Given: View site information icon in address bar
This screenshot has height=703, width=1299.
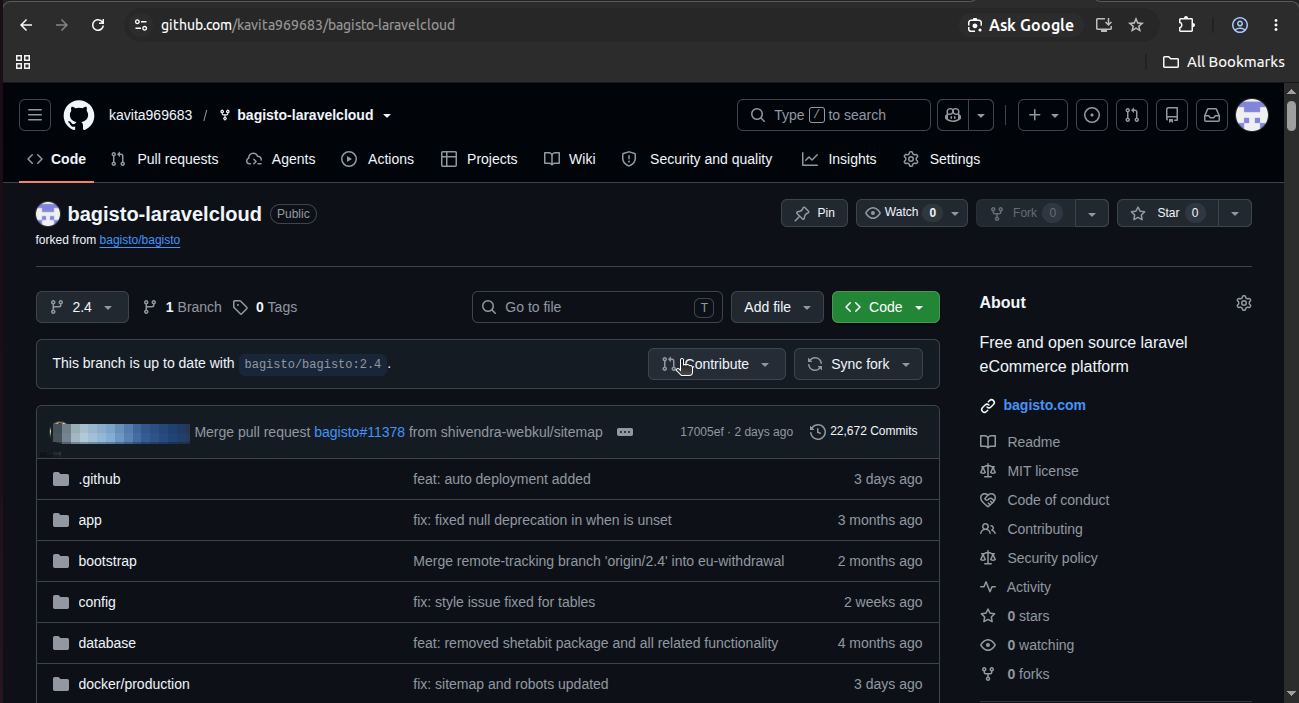Looking at the screenshot, I should point(141,25).
